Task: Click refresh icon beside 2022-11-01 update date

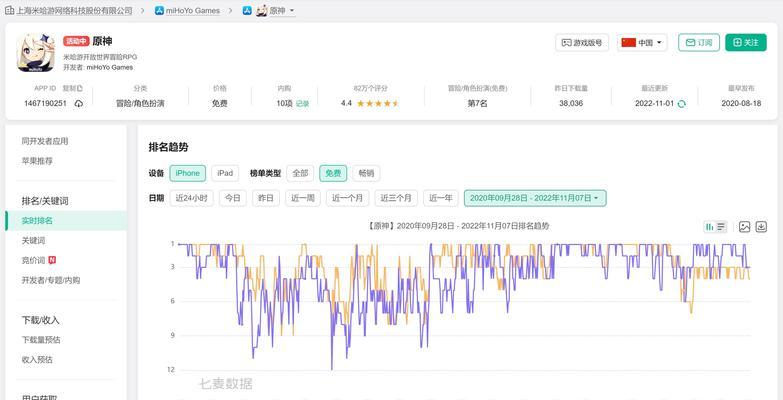Action: pos(681,104)
